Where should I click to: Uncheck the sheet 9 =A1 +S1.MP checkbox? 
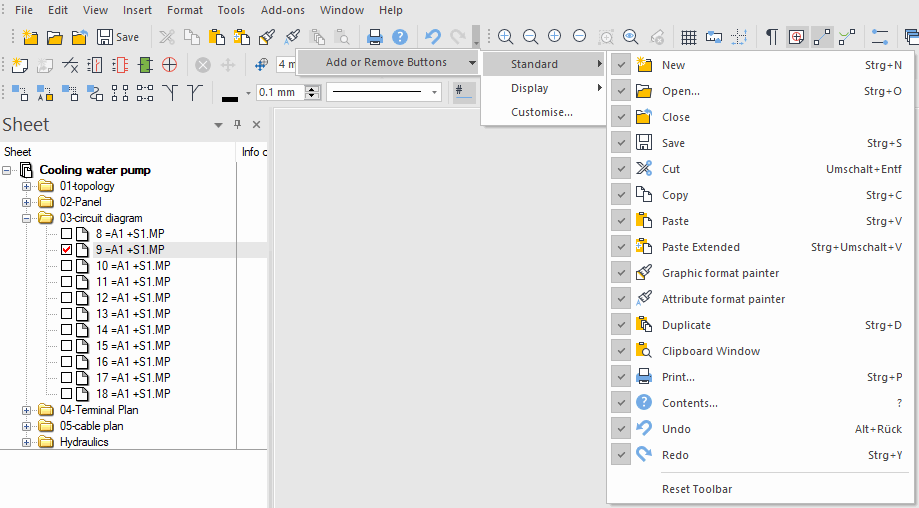(x=67, y=250)
